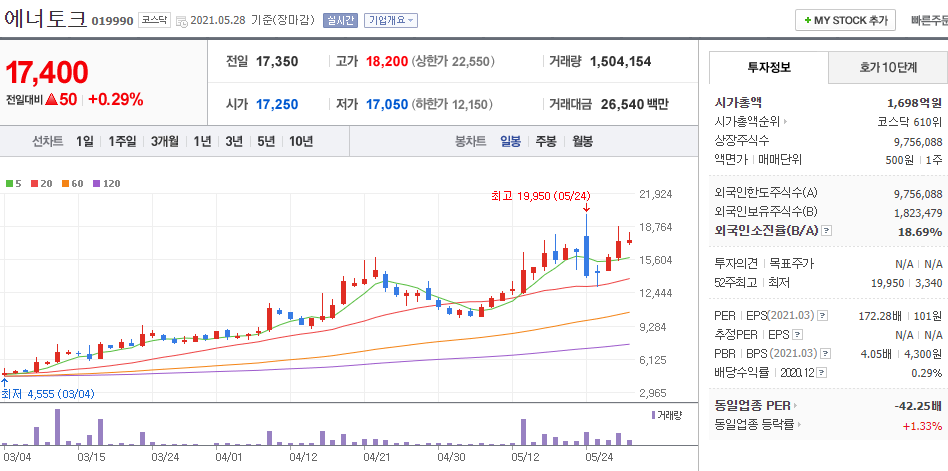
Task: Toggle 실시간 real-time button
Action: (x=341, y=21)
